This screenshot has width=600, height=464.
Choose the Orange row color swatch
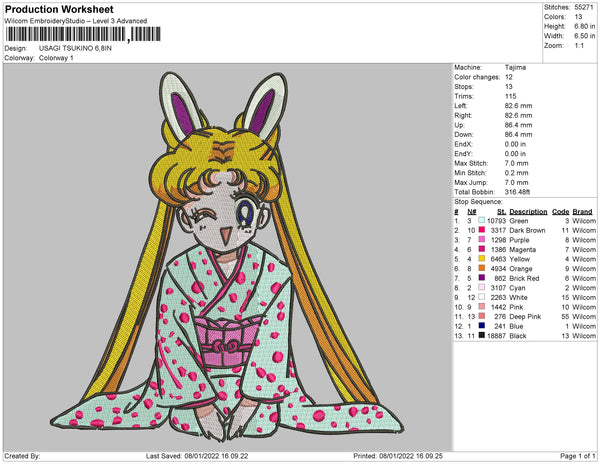[x=481, y=268]
